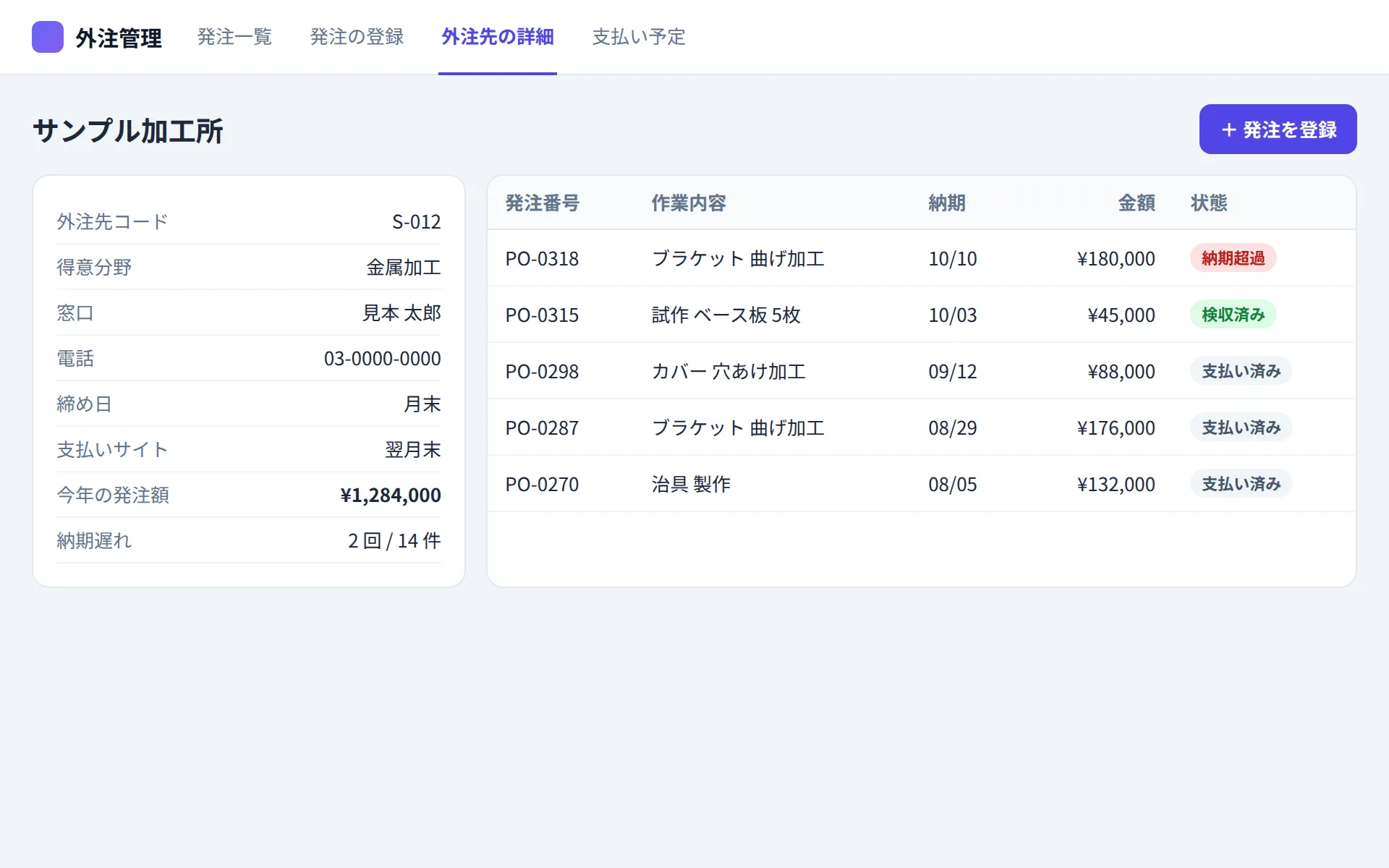Switch to the 発注の登録 tab
The width and height of the screenshot is (1389, 868).
[357, 37]
